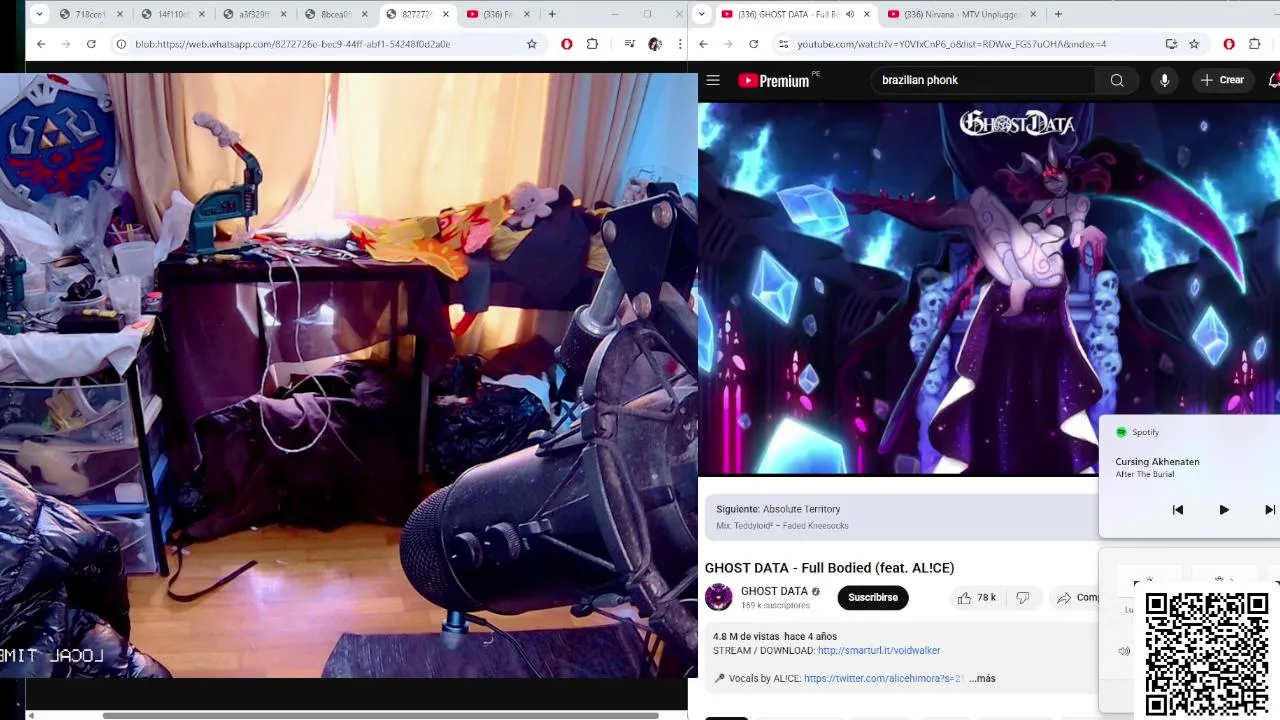Like the video (78 k thumbs up)
1280x720 pixels.
[976, 598]
